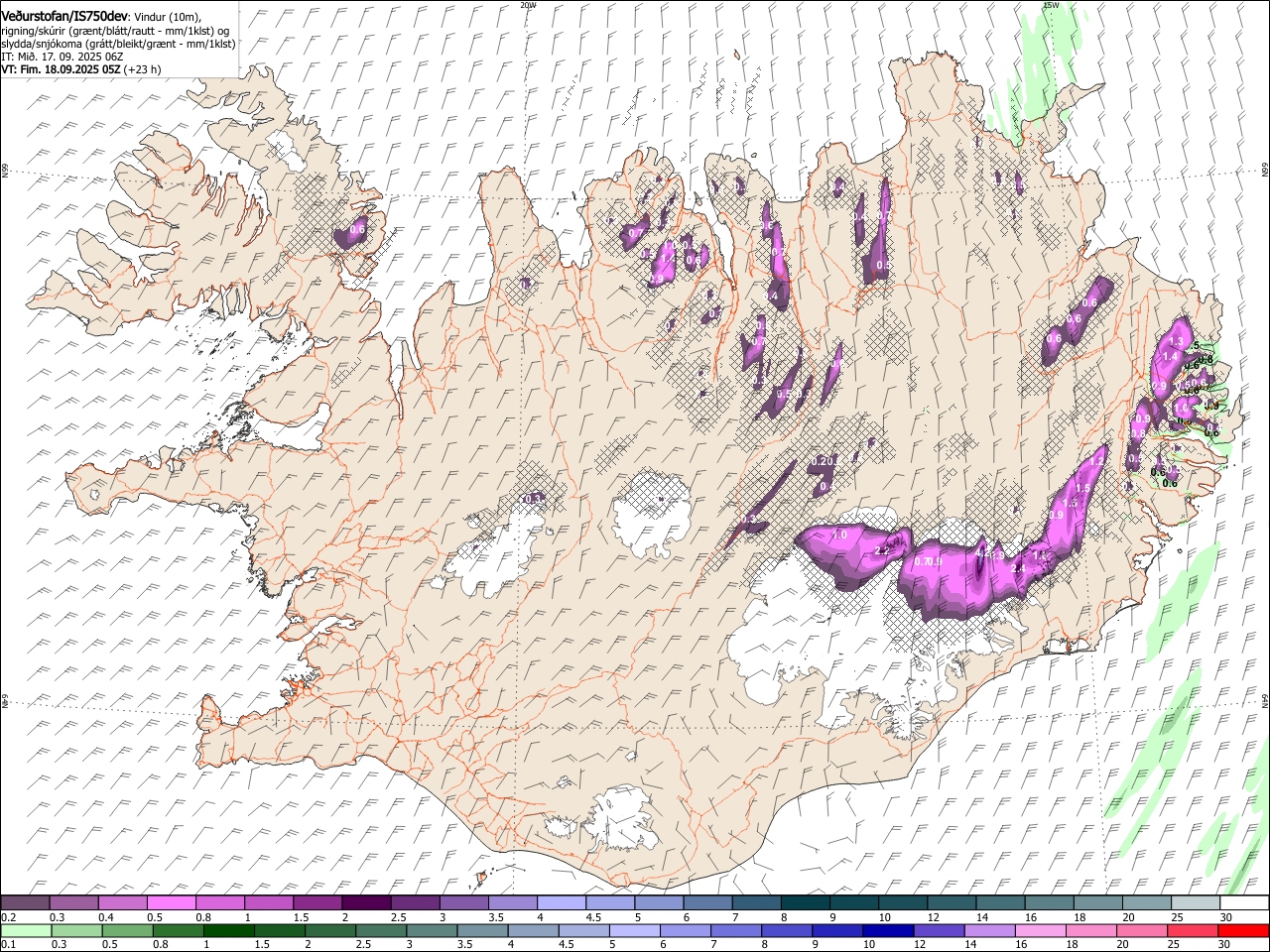1270x952 pixels.
Task: Choose the 16 swatch in the upper legend row
Action: pyautogui.click(x=1050, y=903)
